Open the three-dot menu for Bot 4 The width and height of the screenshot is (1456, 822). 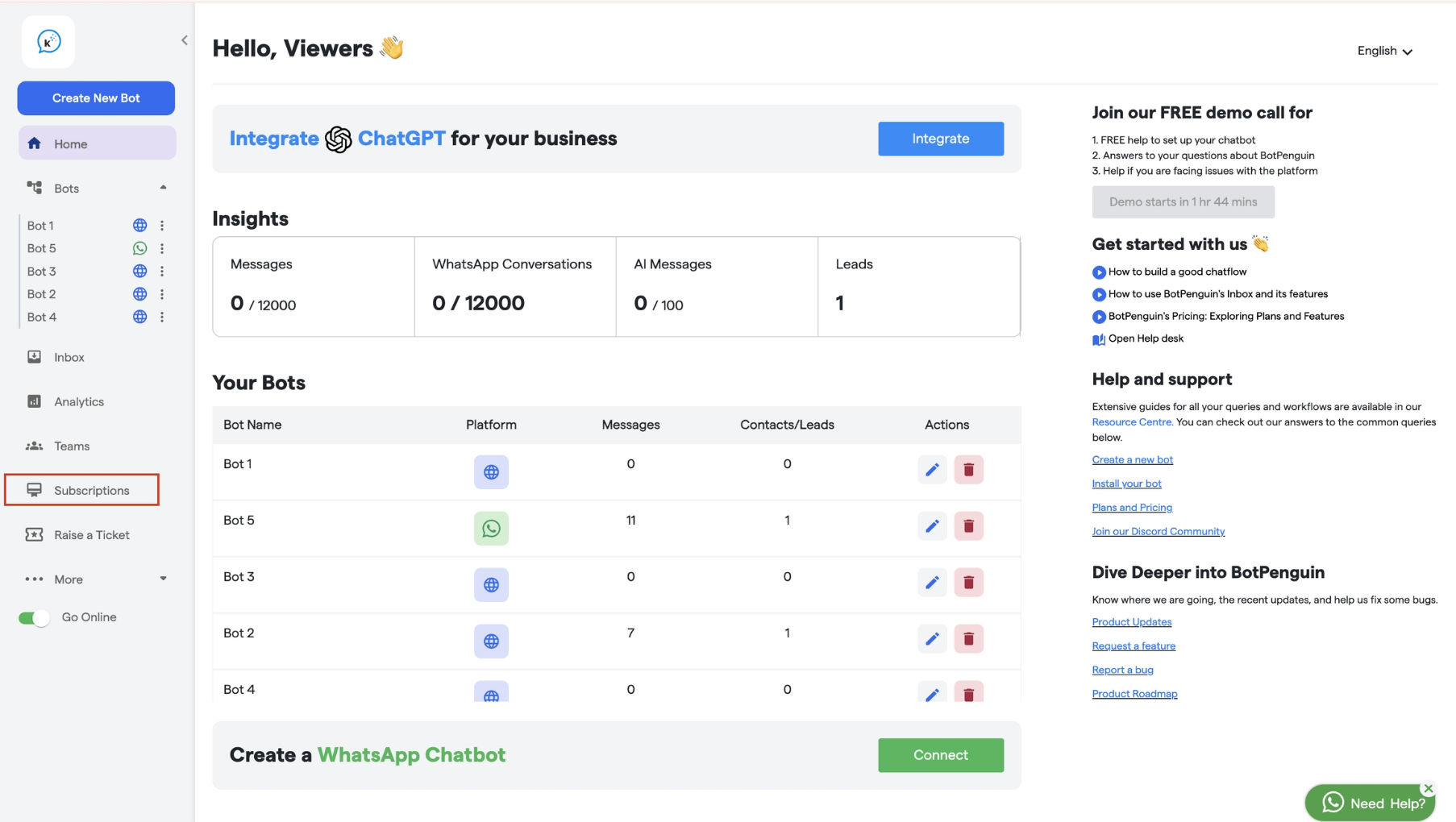click(x=162, y=318)
